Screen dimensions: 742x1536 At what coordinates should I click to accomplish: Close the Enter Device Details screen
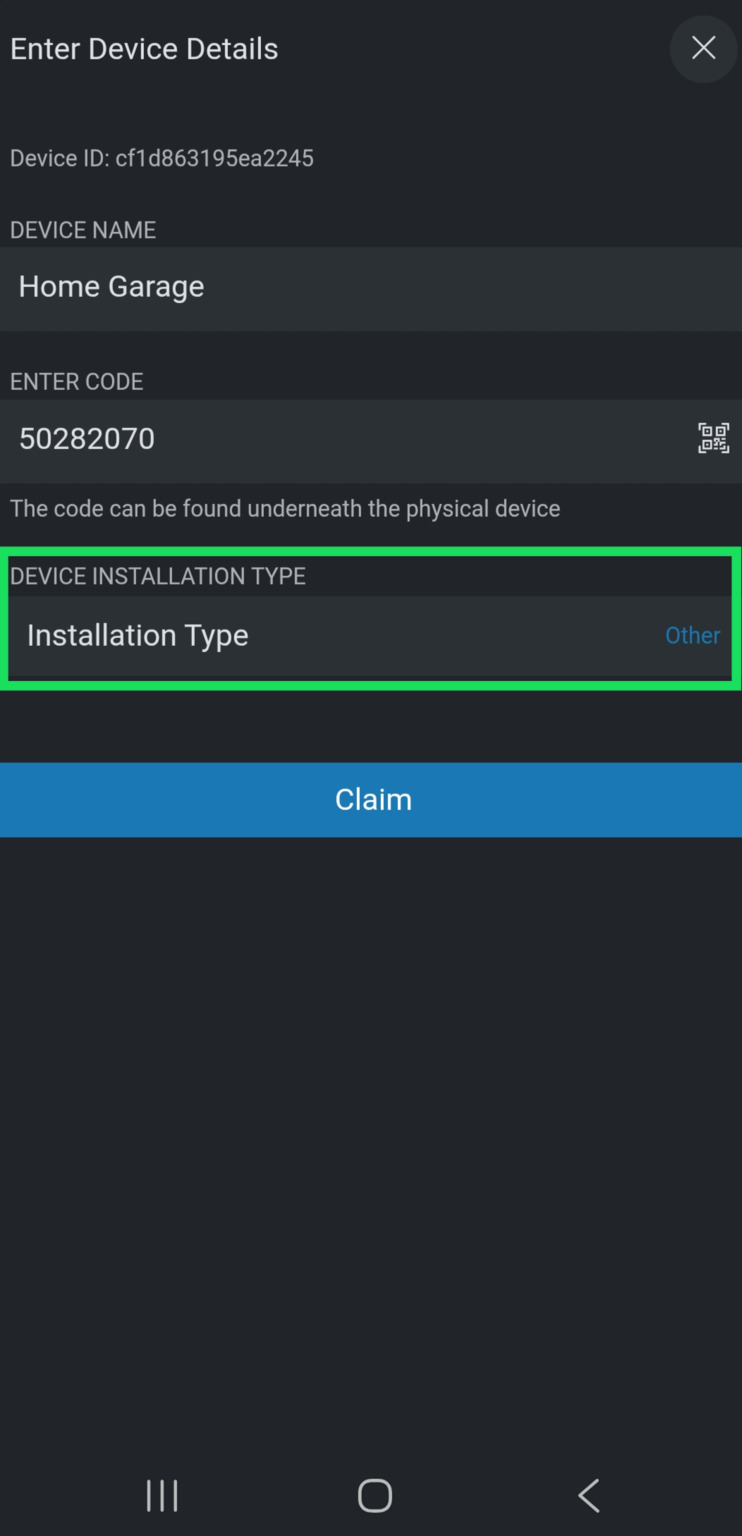point(703,48)
